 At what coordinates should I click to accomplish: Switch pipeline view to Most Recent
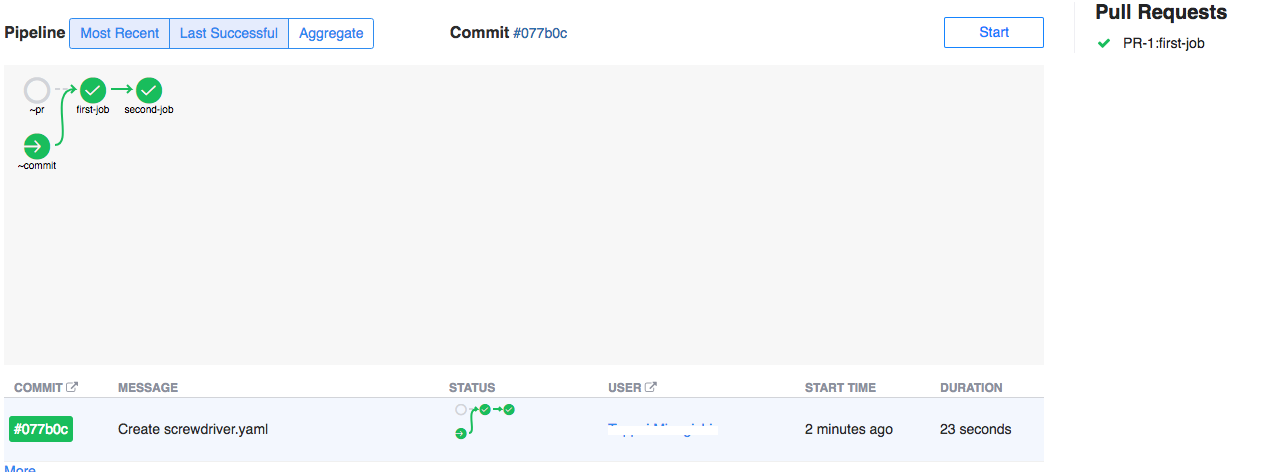click(119, 33)
